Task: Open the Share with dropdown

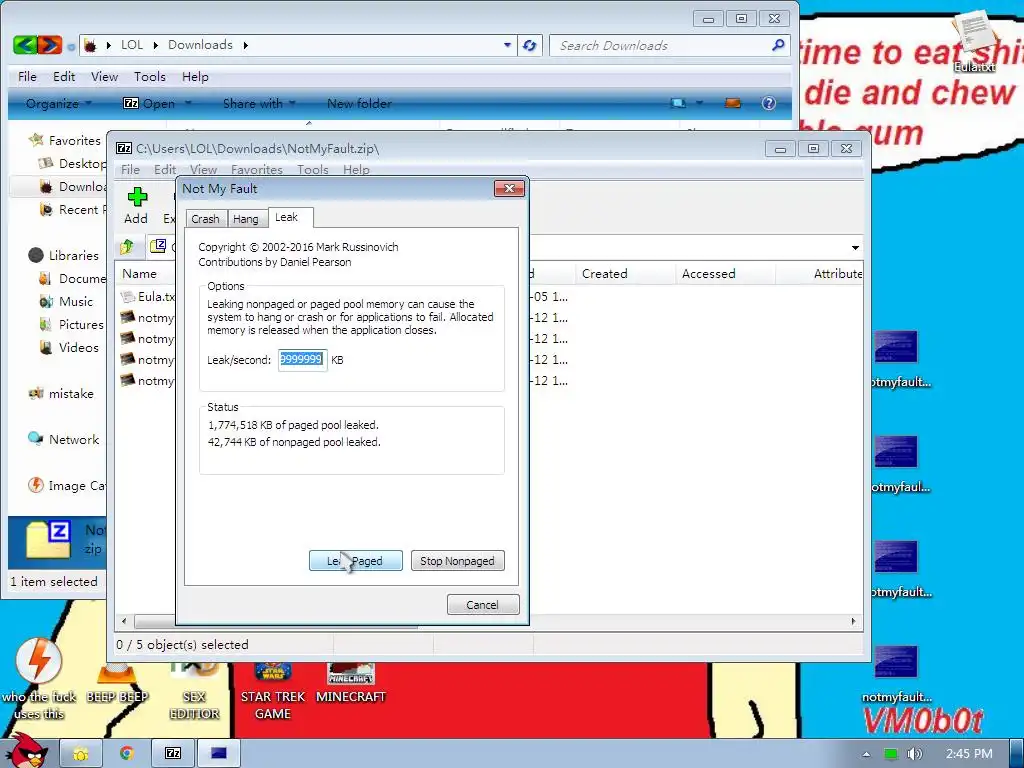Action: 259,103
